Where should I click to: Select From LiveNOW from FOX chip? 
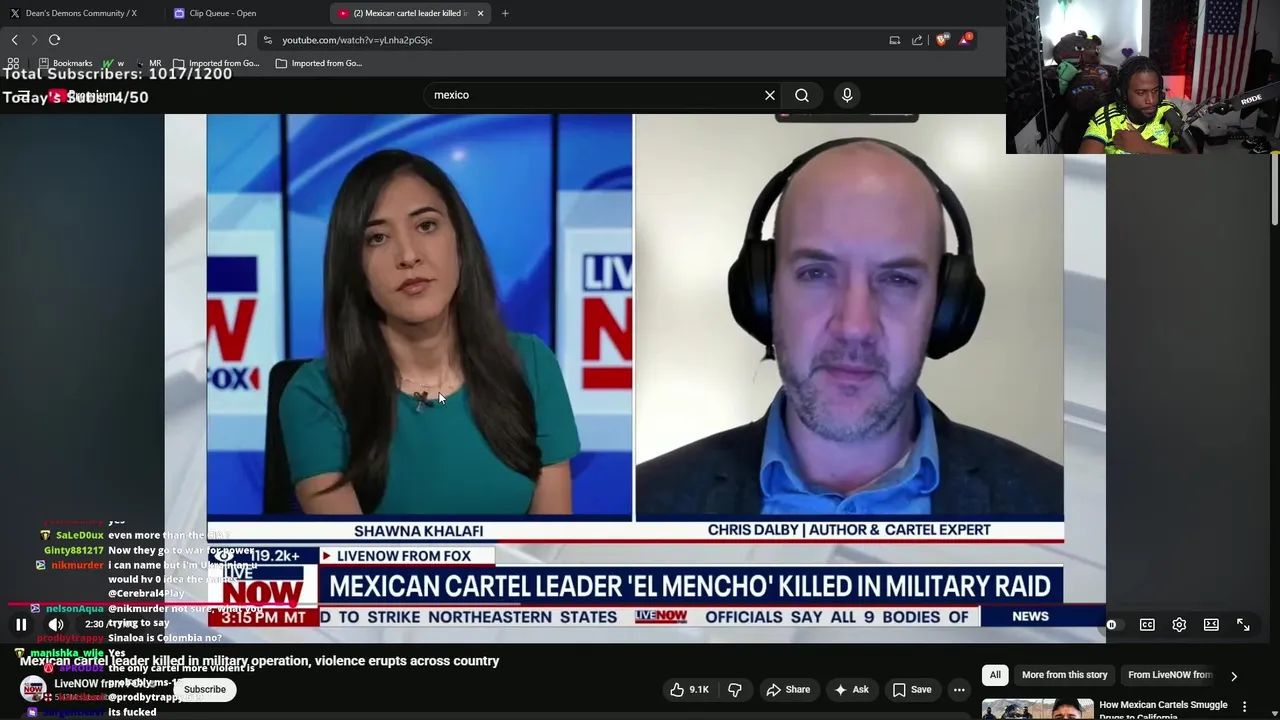tap(1170, 675)
